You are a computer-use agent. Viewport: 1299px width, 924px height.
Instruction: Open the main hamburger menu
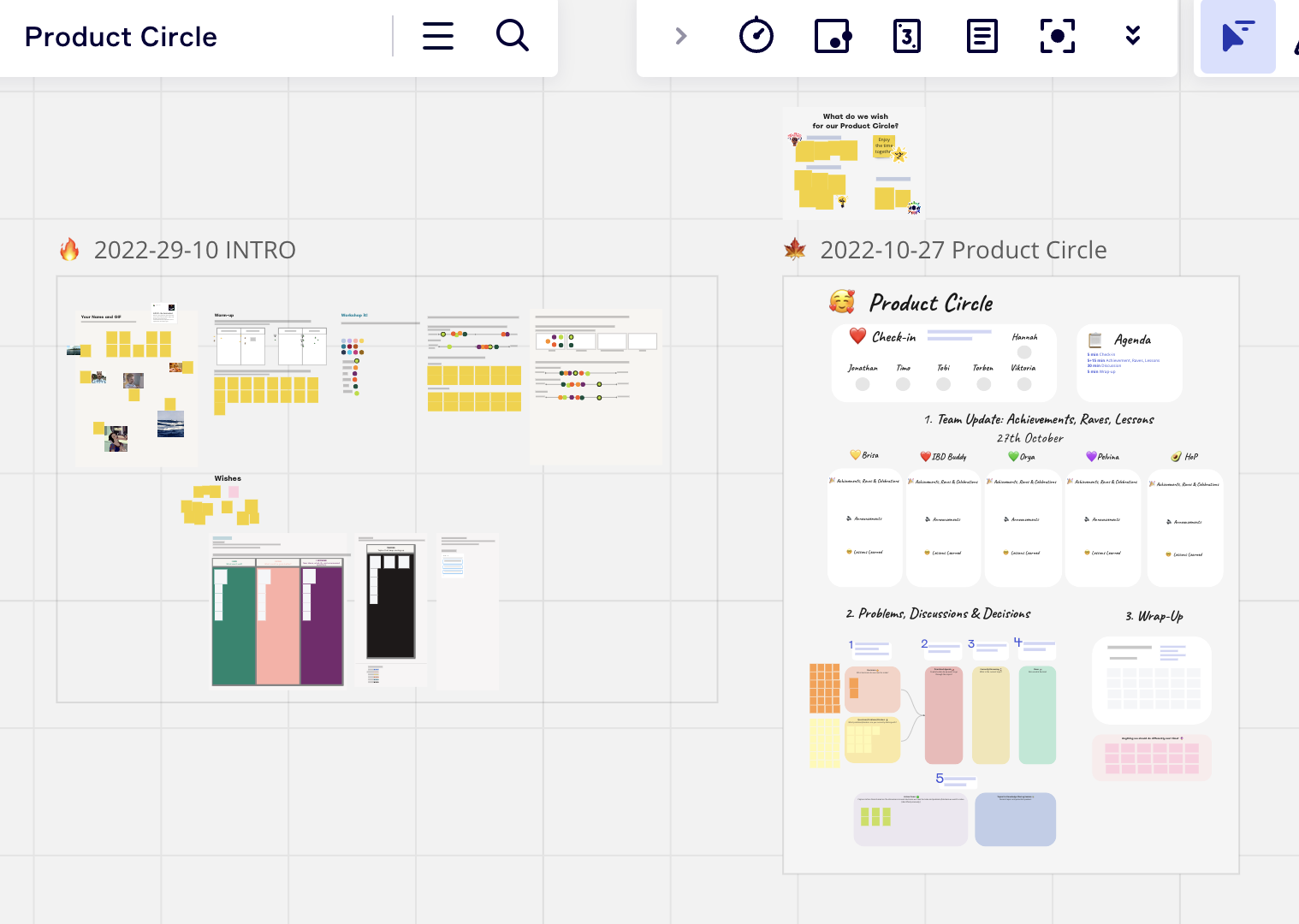point(437,36)
